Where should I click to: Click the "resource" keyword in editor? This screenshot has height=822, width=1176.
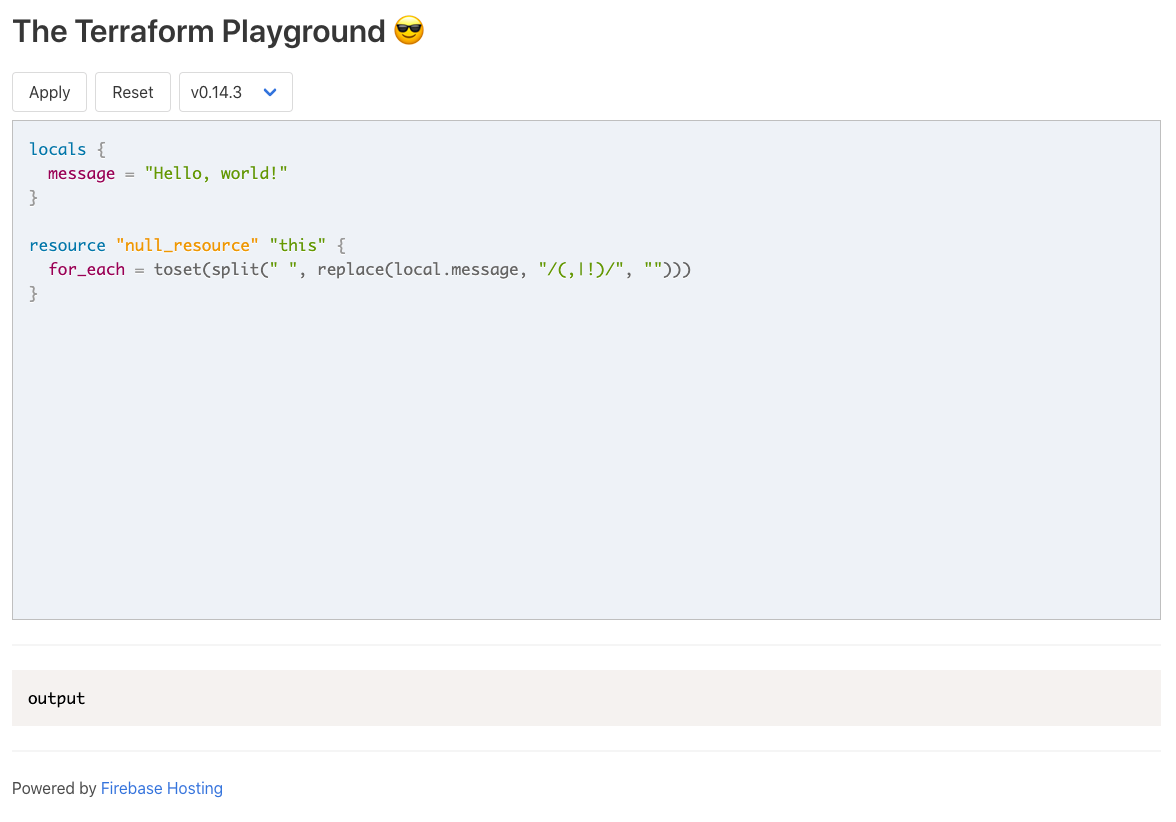pyautogui.click(x=68, y=245)
